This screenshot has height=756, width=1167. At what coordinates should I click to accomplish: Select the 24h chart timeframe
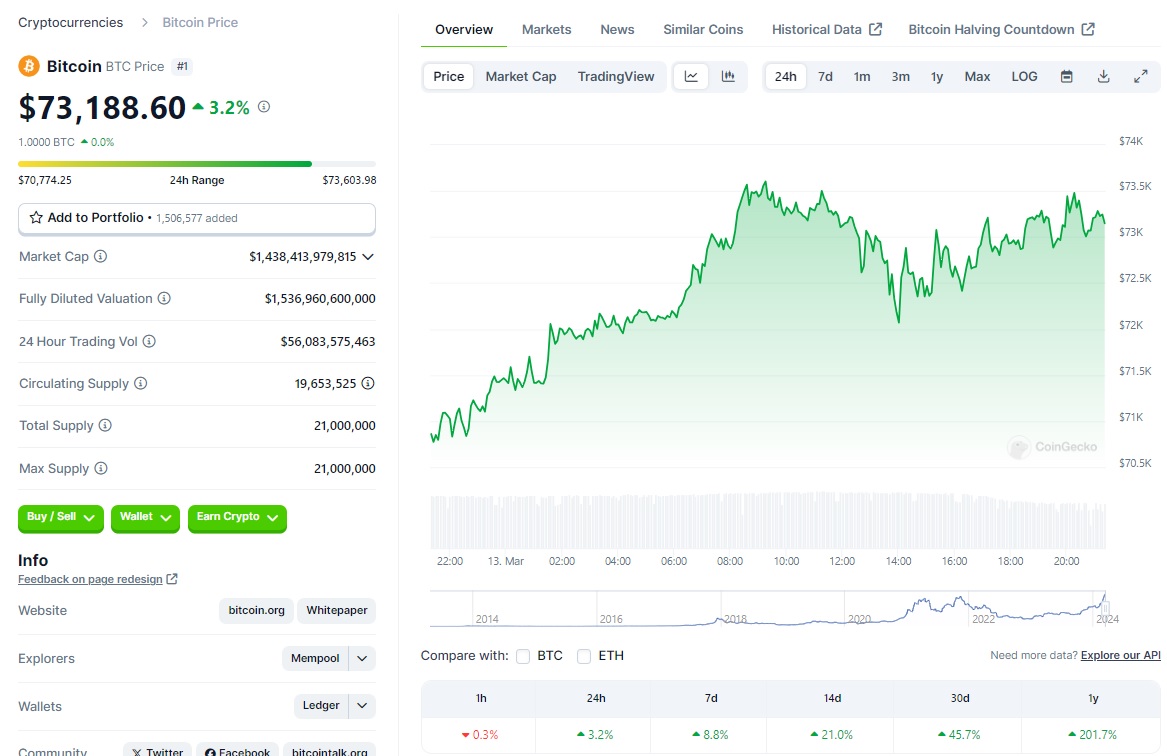pos(786,77)
